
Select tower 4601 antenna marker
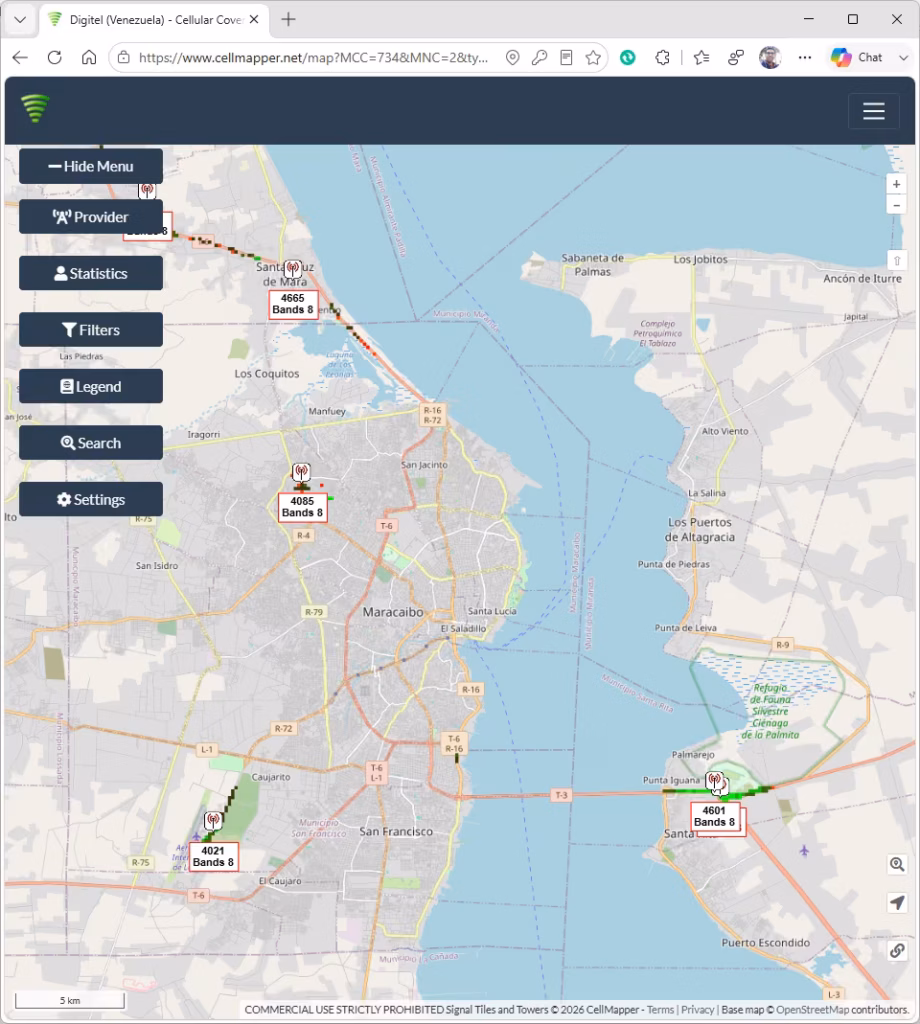tap(714, 780)
